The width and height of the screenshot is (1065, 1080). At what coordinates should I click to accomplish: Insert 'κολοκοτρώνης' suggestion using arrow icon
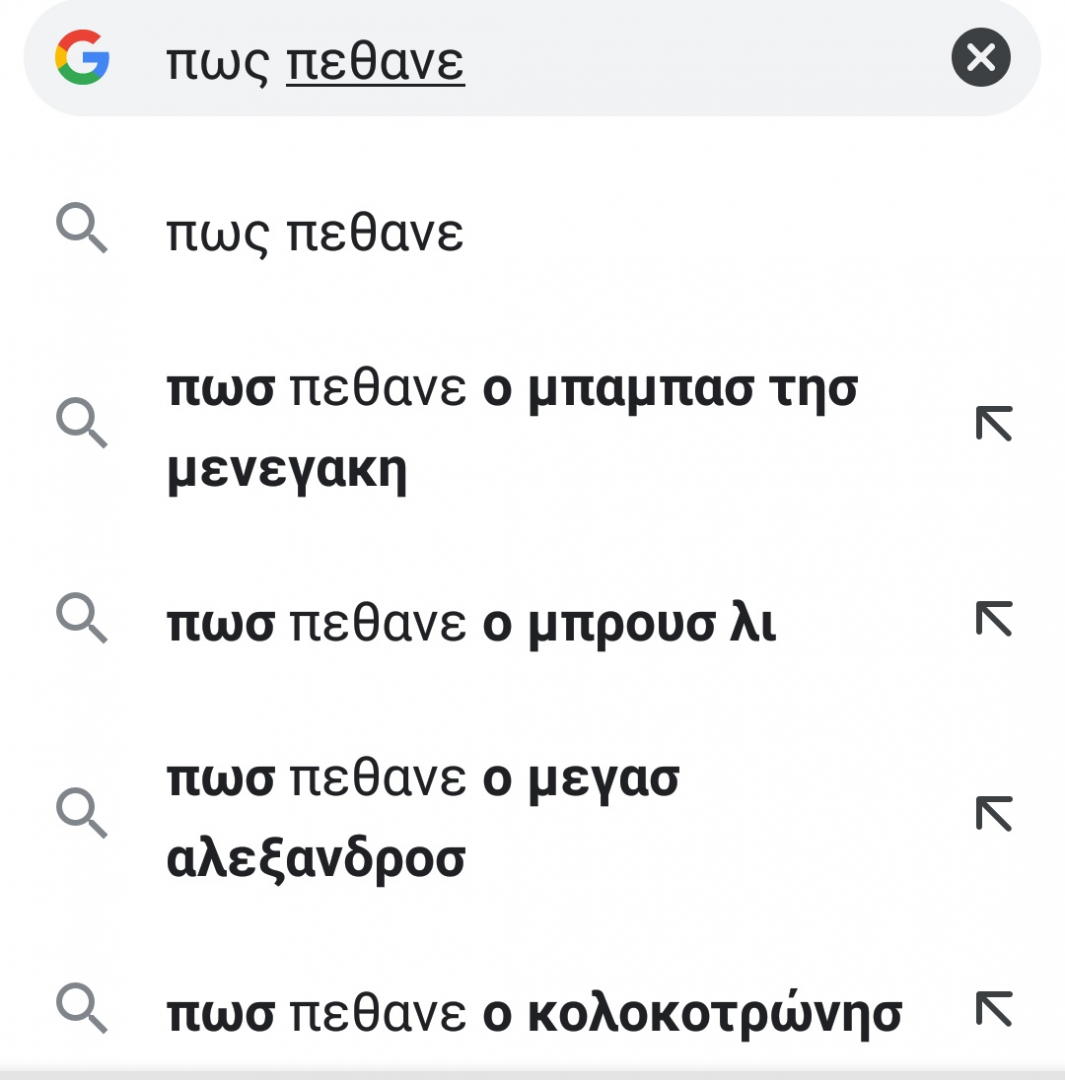click(993, 1008)
